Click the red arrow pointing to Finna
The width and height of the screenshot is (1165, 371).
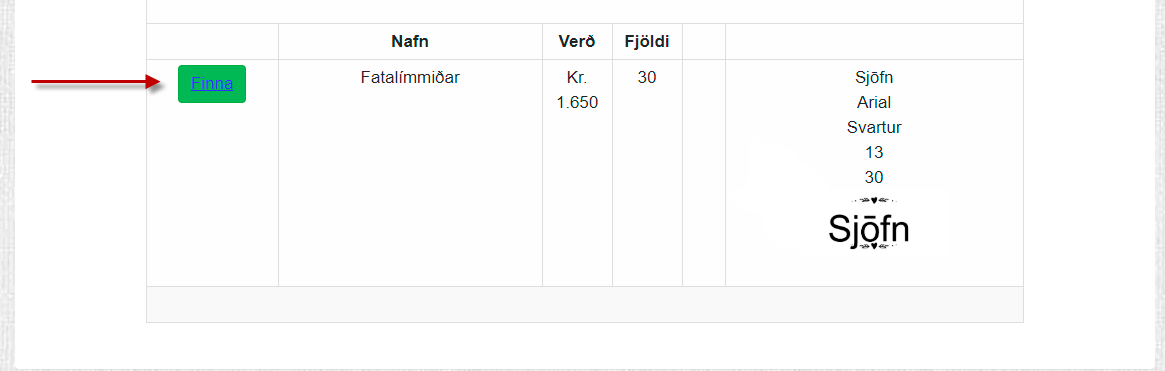click(97, 83)
